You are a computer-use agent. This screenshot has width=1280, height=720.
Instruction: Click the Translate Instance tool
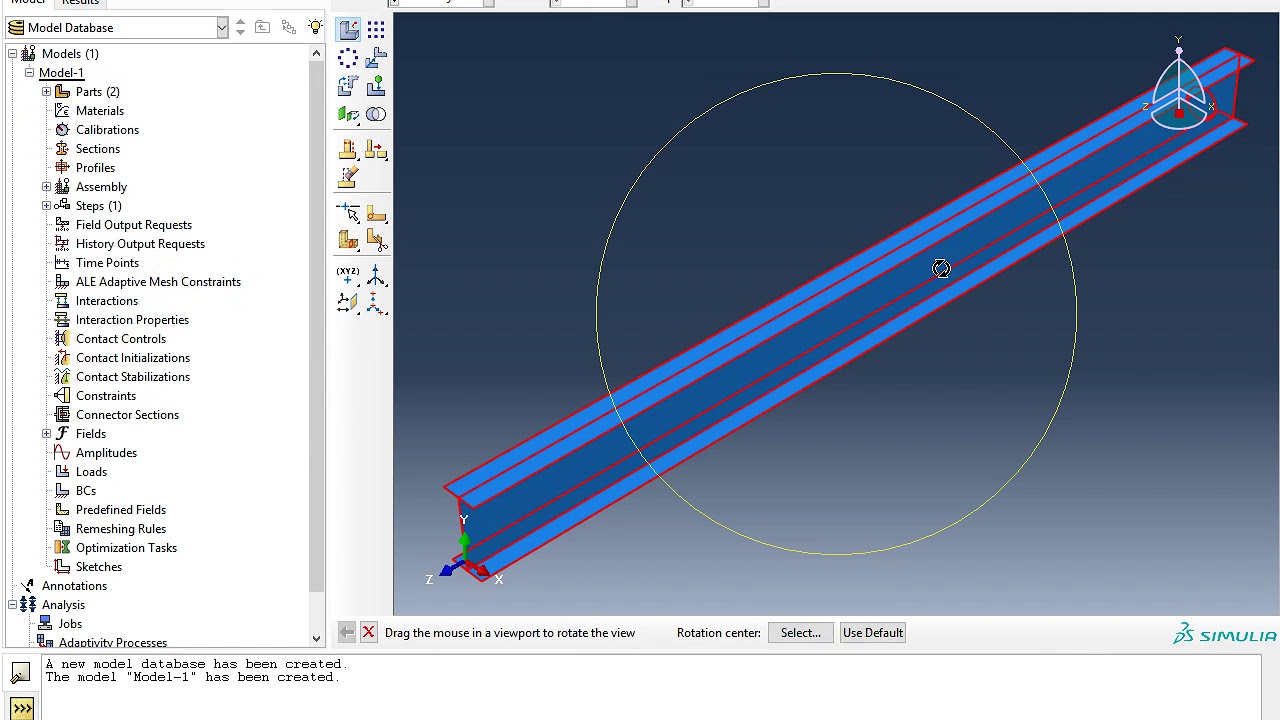tap(376, 58)
